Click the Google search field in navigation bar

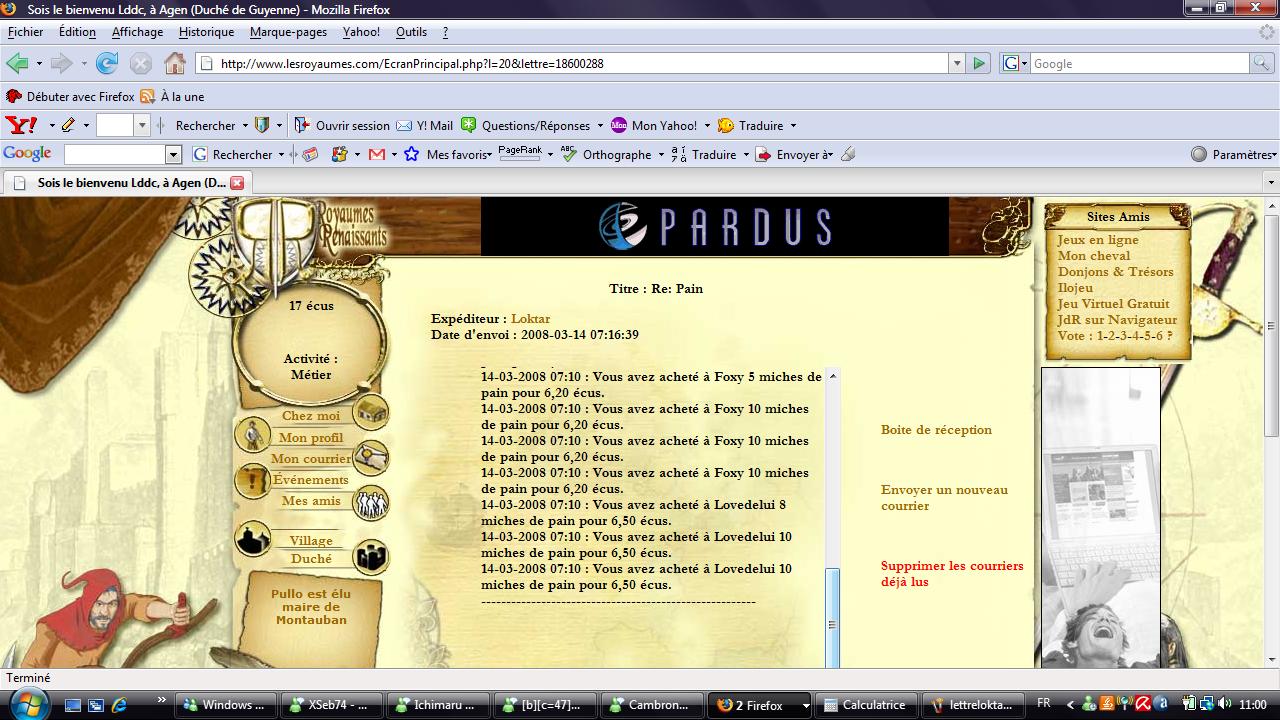pos(1138,64)
